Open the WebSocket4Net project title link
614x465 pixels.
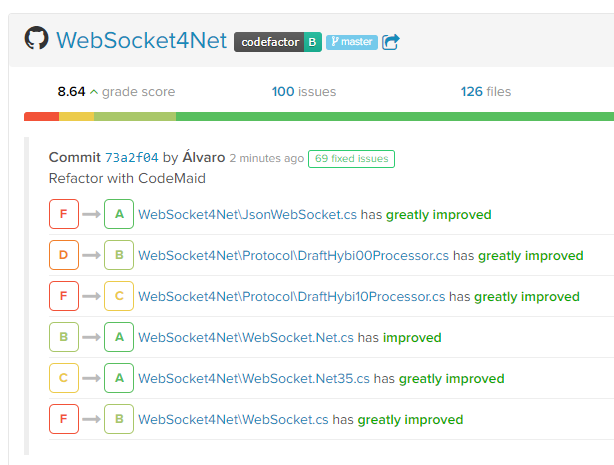[141, 40]
